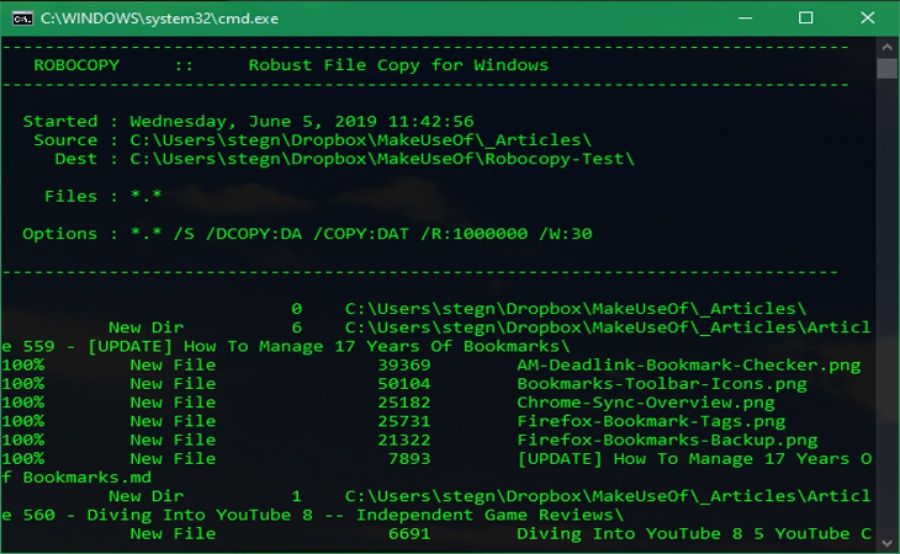Click the scrollbar up arrow
The height and width of the screenshot is (554, 900).
pyautogui.click(x=887, y=47)
